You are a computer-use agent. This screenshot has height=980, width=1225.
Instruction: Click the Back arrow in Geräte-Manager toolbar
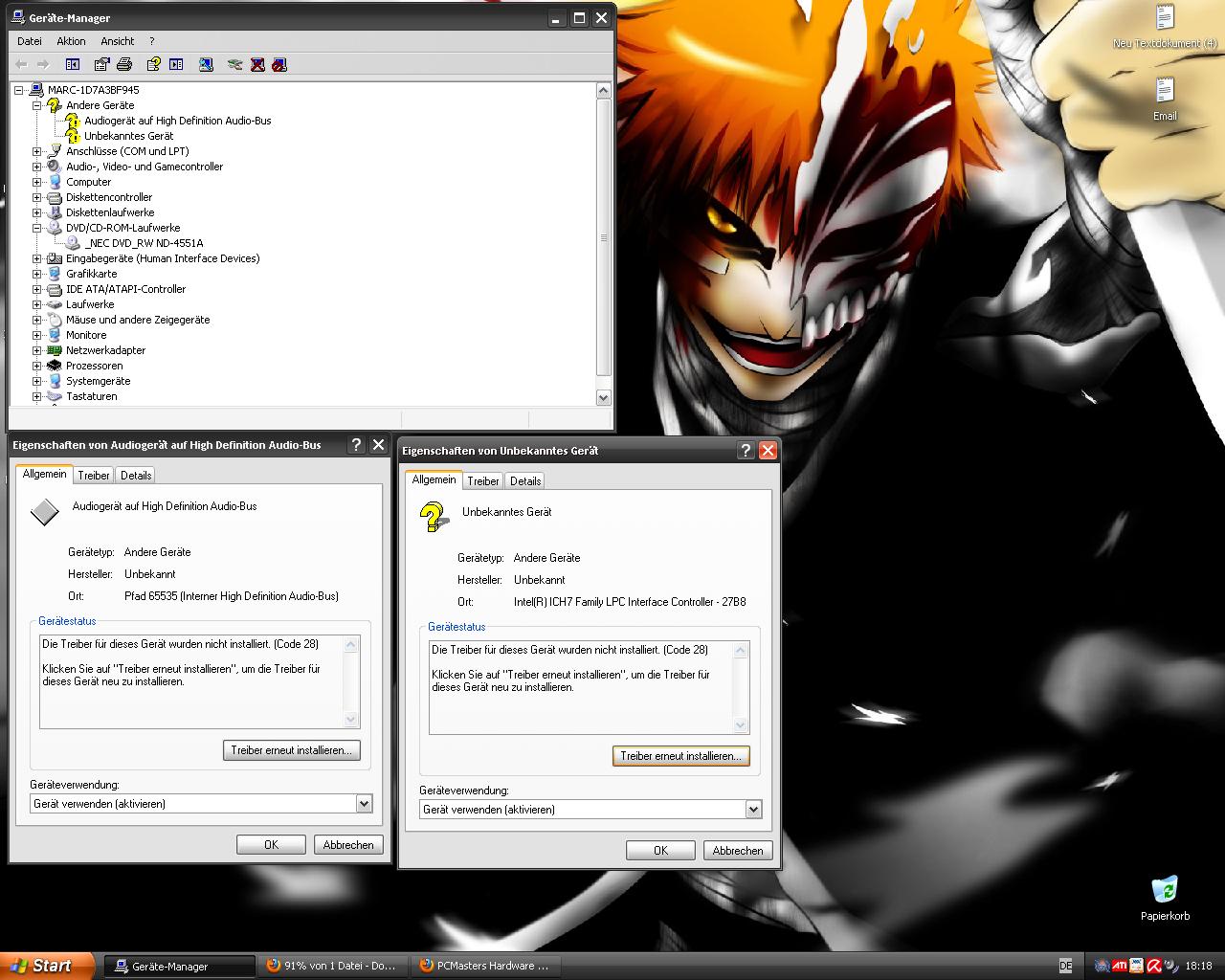click(21, 64)
